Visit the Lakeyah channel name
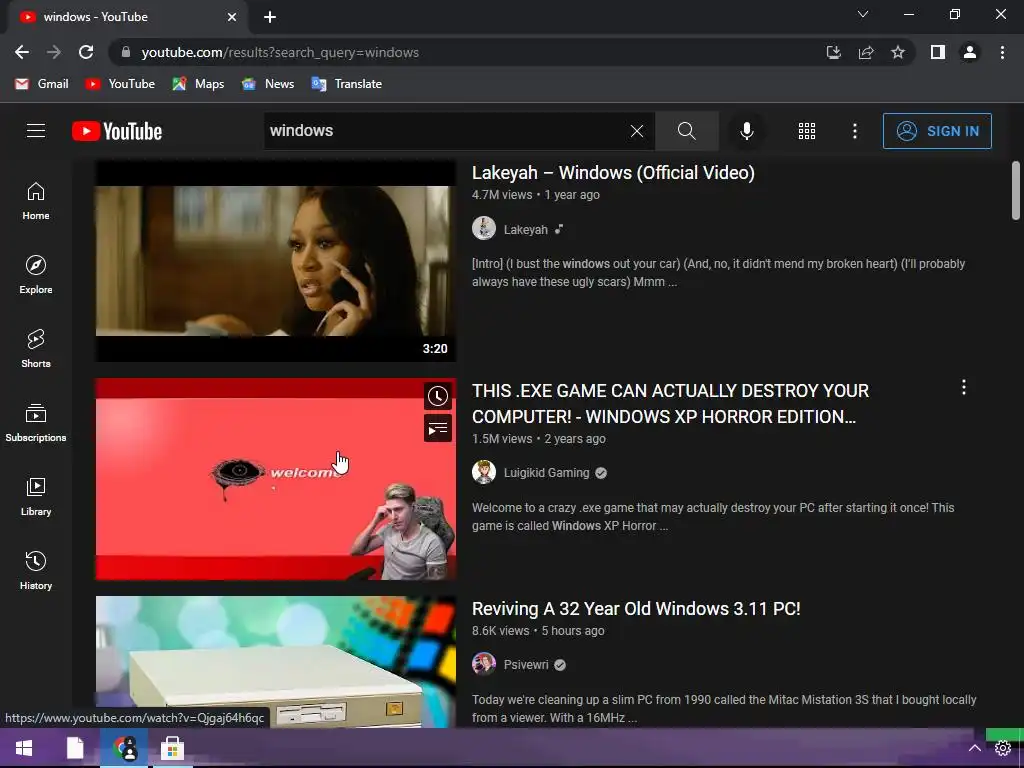 (x=526, y=229)
